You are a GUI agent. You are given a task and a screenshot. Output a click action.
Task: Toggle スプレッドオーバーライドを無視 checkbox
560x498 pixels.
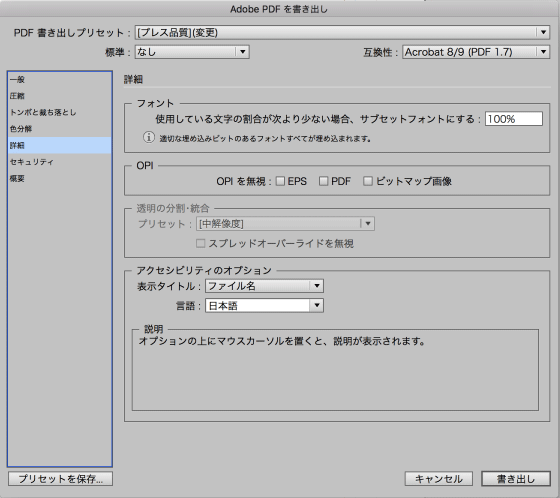(201, 244)
